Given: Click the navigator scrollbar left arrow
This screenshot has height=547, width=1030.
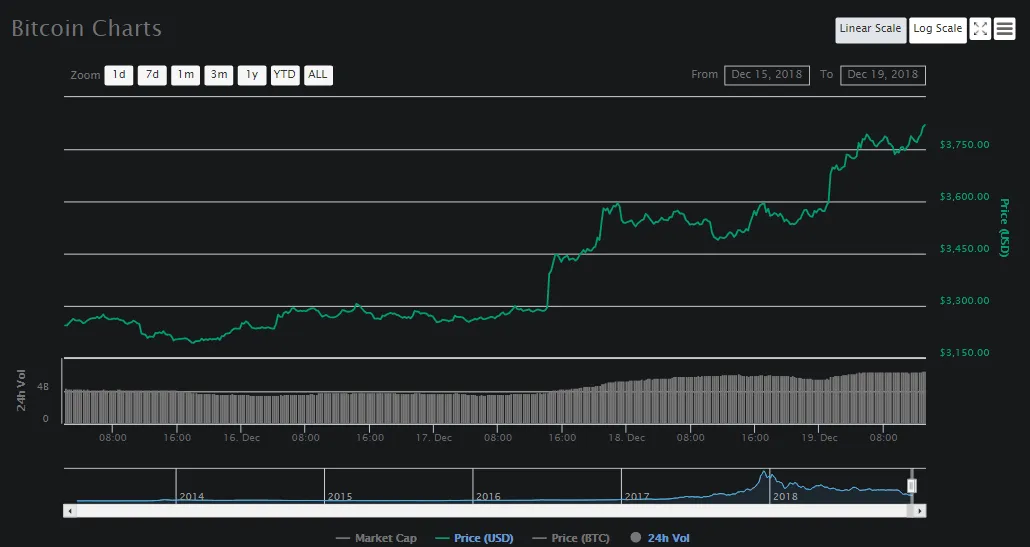Looking at the screenshot, I should [x=70, y=511].
